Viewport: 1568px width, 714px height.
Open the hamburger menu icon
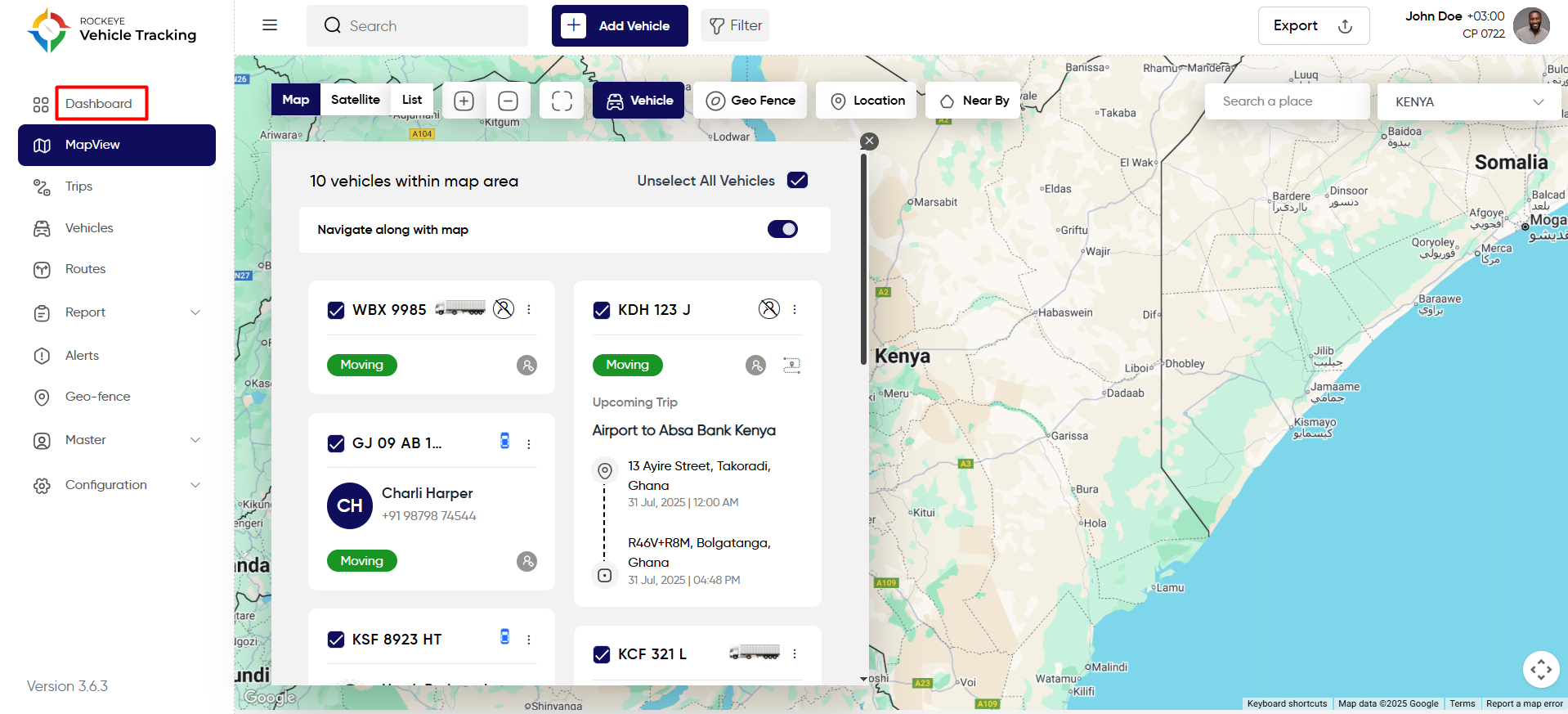(x=270, y=25)
